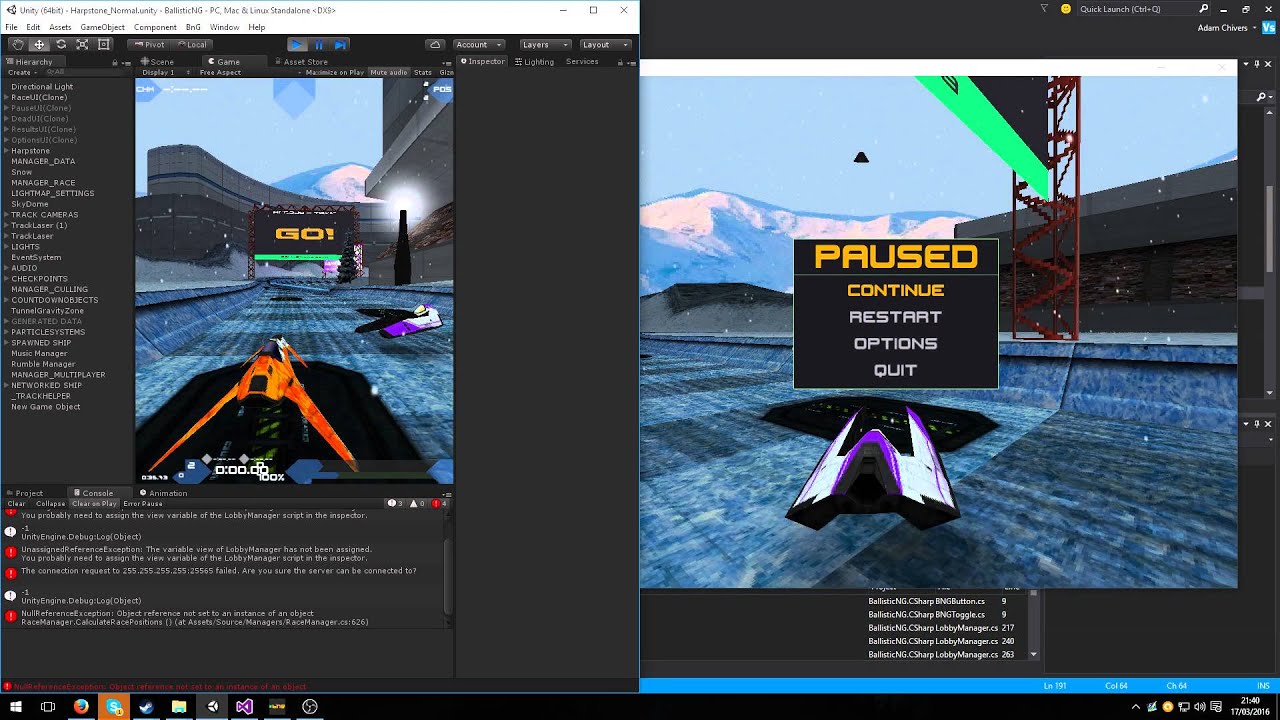1280x720 pixels.
Task: Open the Window menu
Action: (x=224, y=27)
